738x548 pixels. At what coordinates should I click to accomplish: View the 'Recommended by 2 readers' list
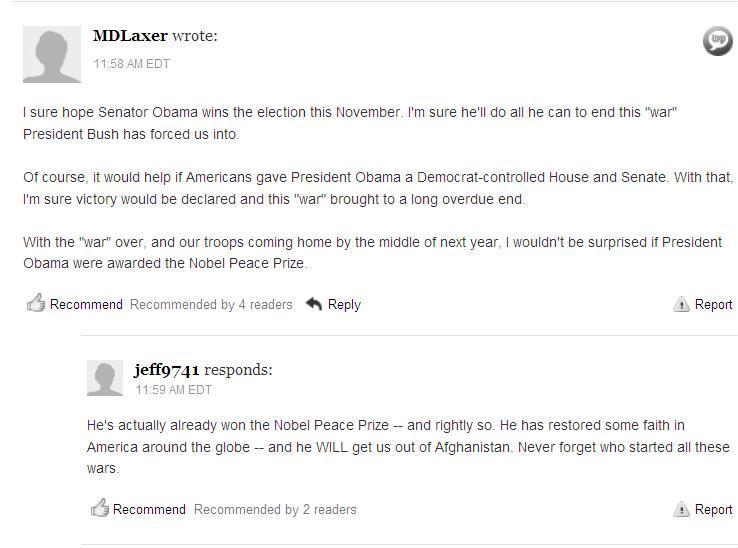coord(275,509)
